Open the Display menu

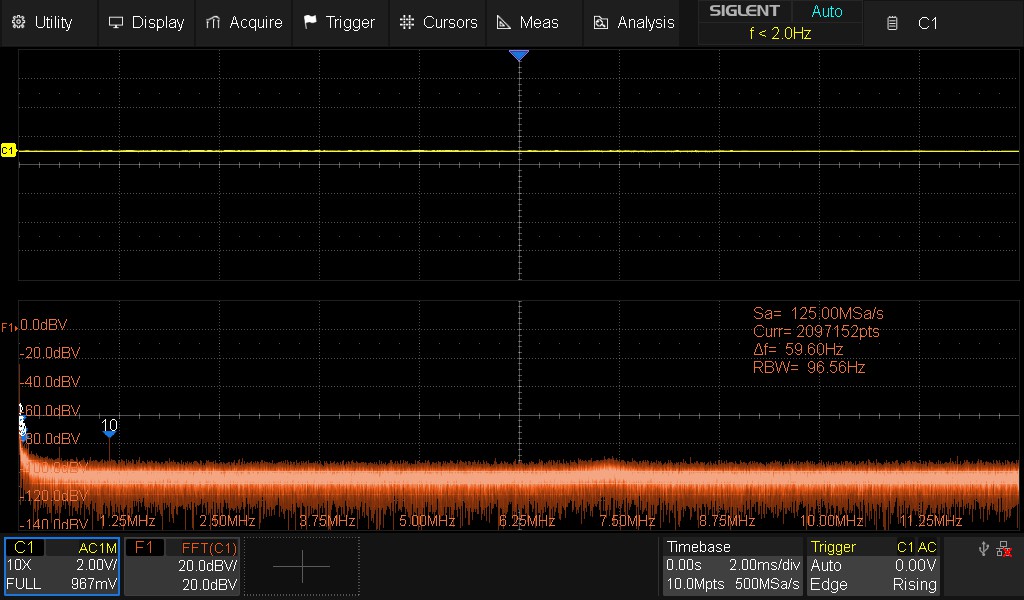[x=146, y=23]
